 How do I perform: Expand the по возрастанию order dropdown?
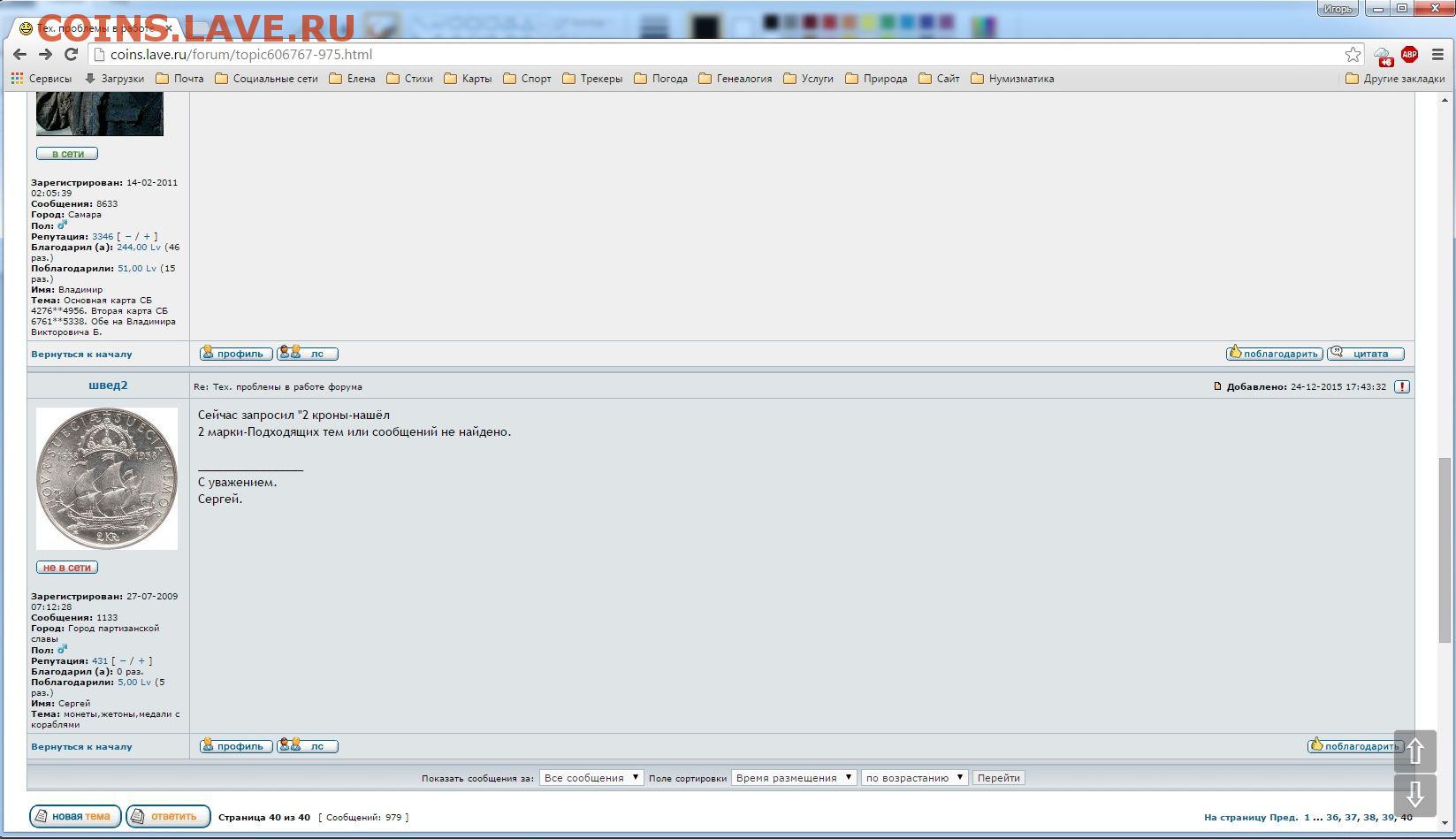(x=915, y=778)
